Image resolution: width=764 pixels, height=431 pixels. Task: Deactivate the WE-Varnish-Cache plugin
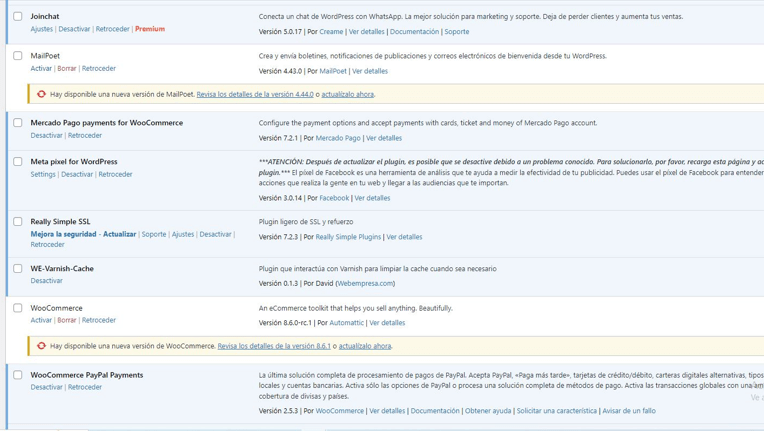pos(46,281)
